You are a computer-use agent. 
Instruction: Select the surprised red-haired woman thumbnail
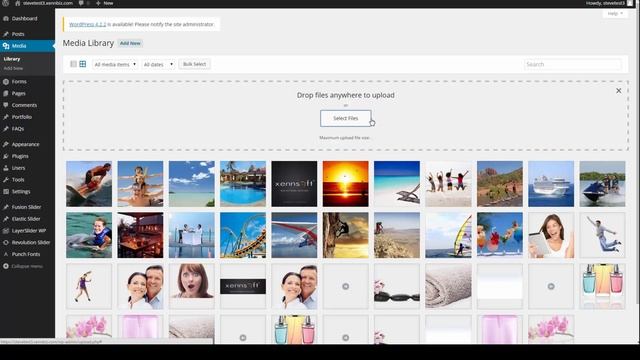pyautogui.click(x=191, y=286)
